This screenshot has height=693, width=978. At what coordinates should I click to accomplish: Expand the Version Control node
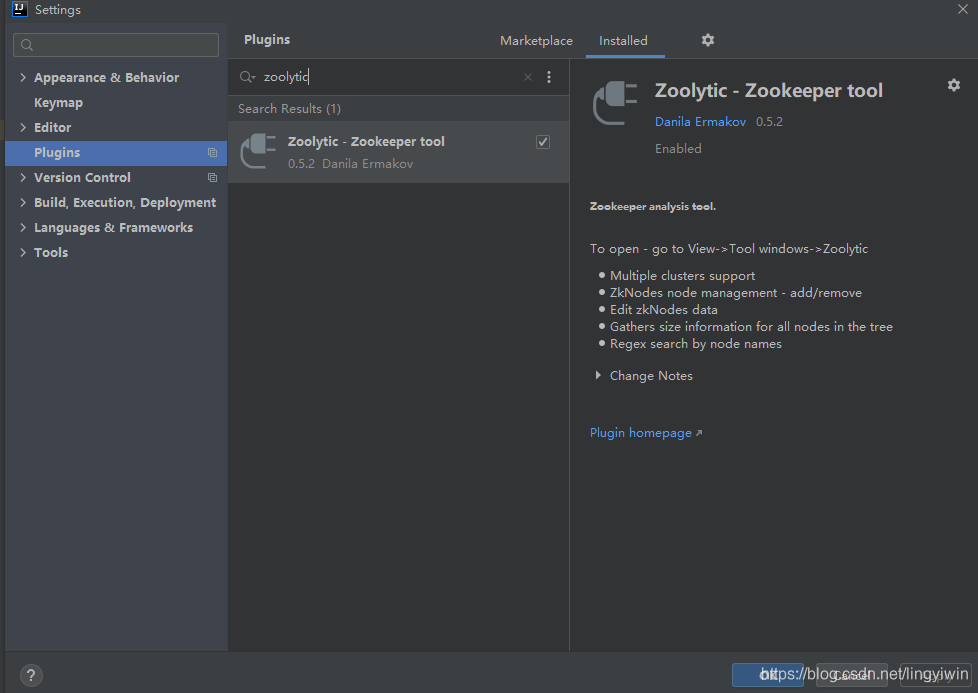coord(23,177)
